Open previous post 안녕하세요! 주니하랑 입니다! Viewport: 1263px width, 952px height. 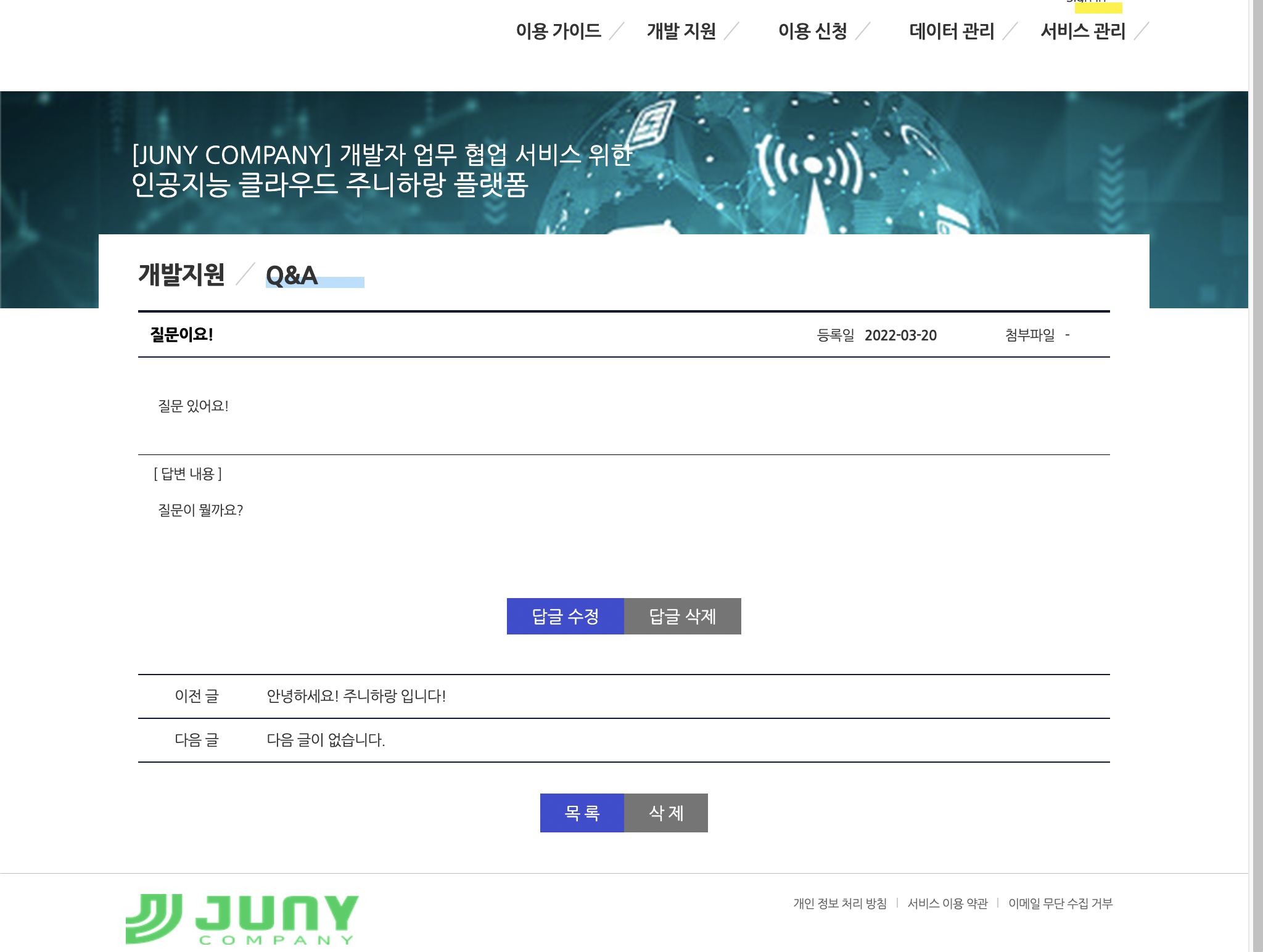356,696
